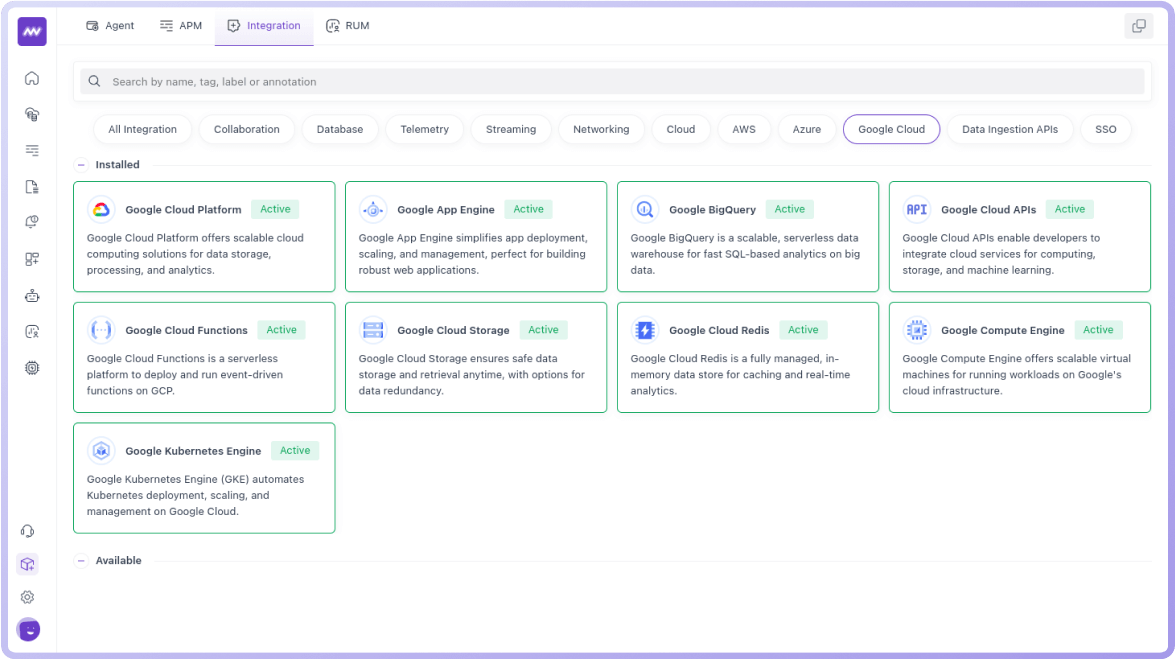Viewport: 1175px width, 659px height.
Task: Click the Google Cloud Storage icon
Action: click(x=372, y=330)
